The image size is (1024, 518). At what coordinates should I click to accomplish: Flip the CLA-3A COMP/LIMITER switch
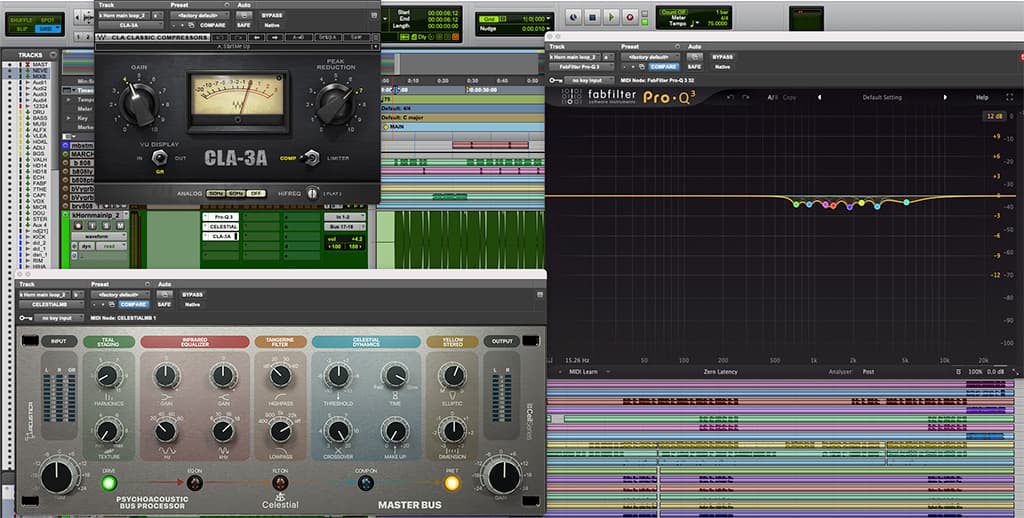[312, 158]
